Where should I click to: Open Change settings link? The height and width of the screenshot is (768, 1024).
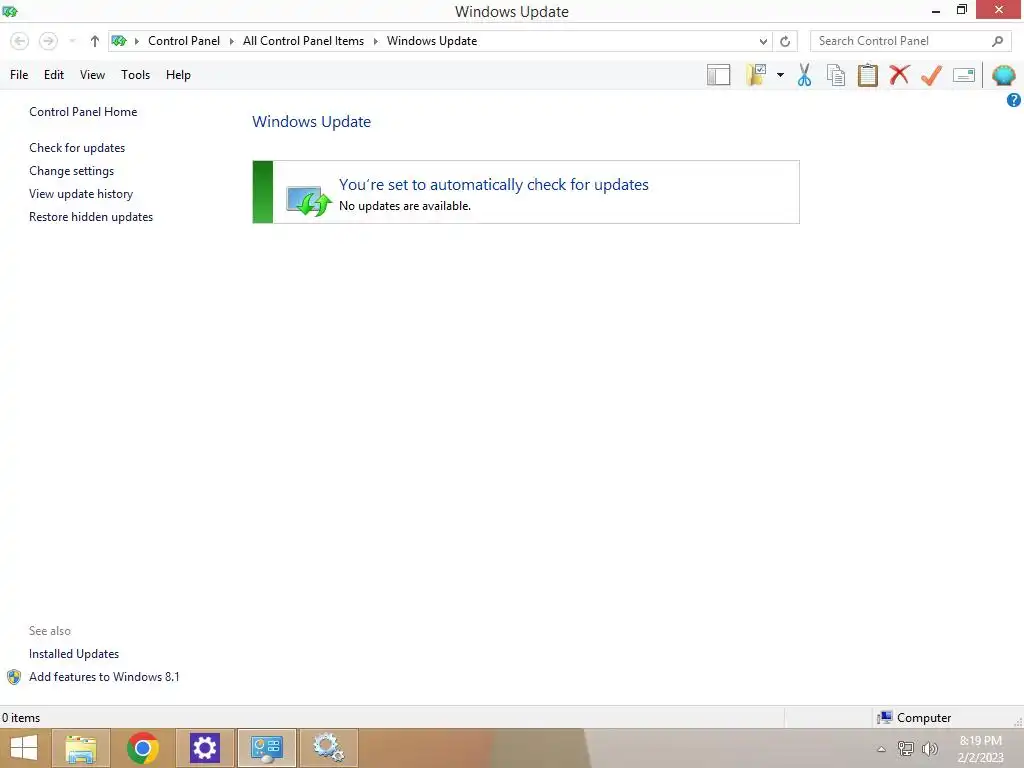pos(71,171)
